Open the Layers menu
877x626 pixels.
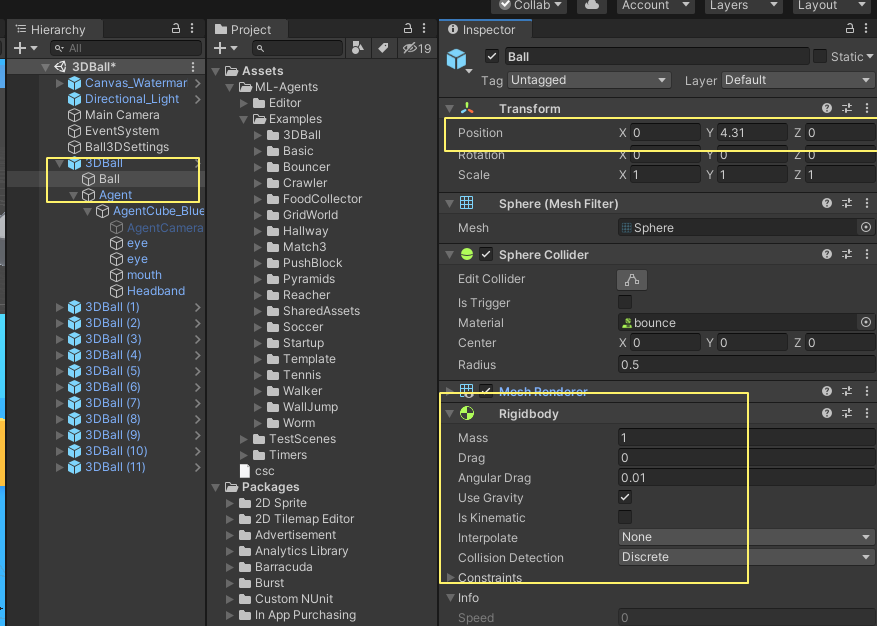click(x=743, y=5)
